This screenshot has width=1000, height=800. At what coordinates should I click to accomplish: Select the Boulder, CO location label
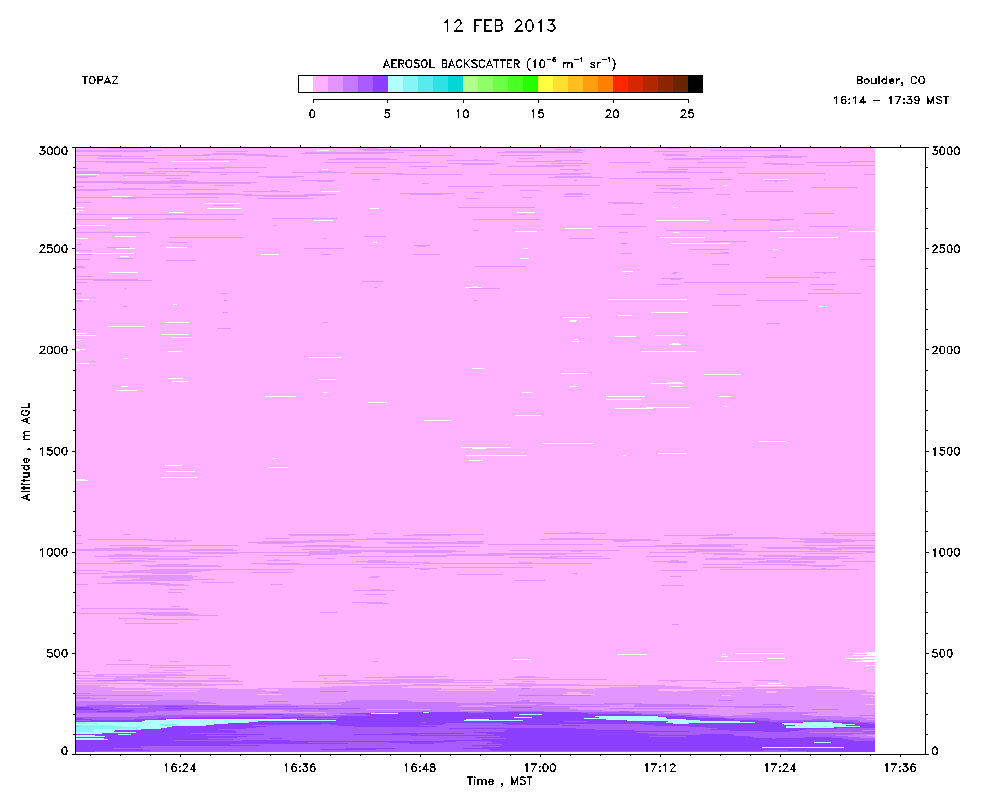pos(890,80)
